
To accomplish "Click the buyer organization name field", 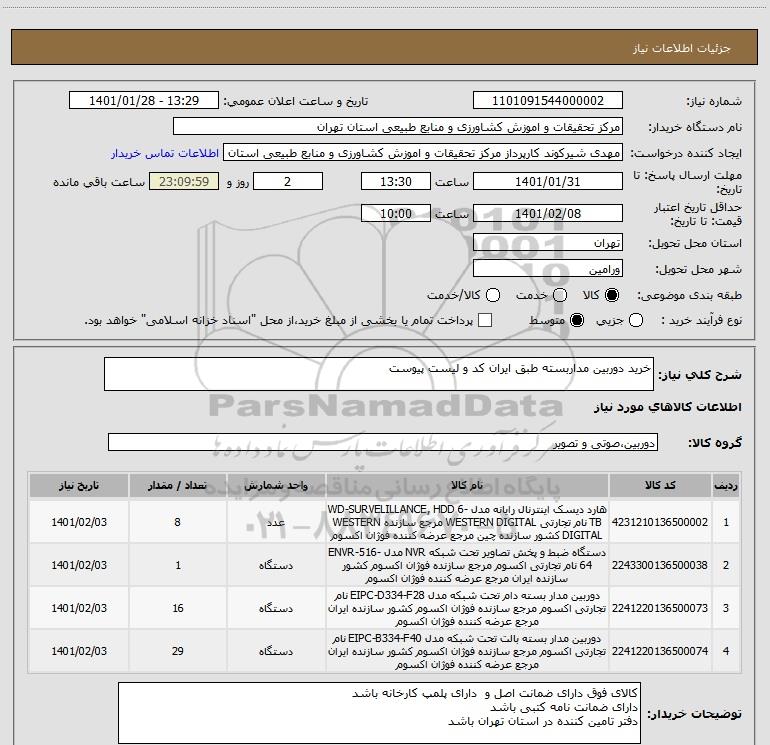I will tap(398, 127).
